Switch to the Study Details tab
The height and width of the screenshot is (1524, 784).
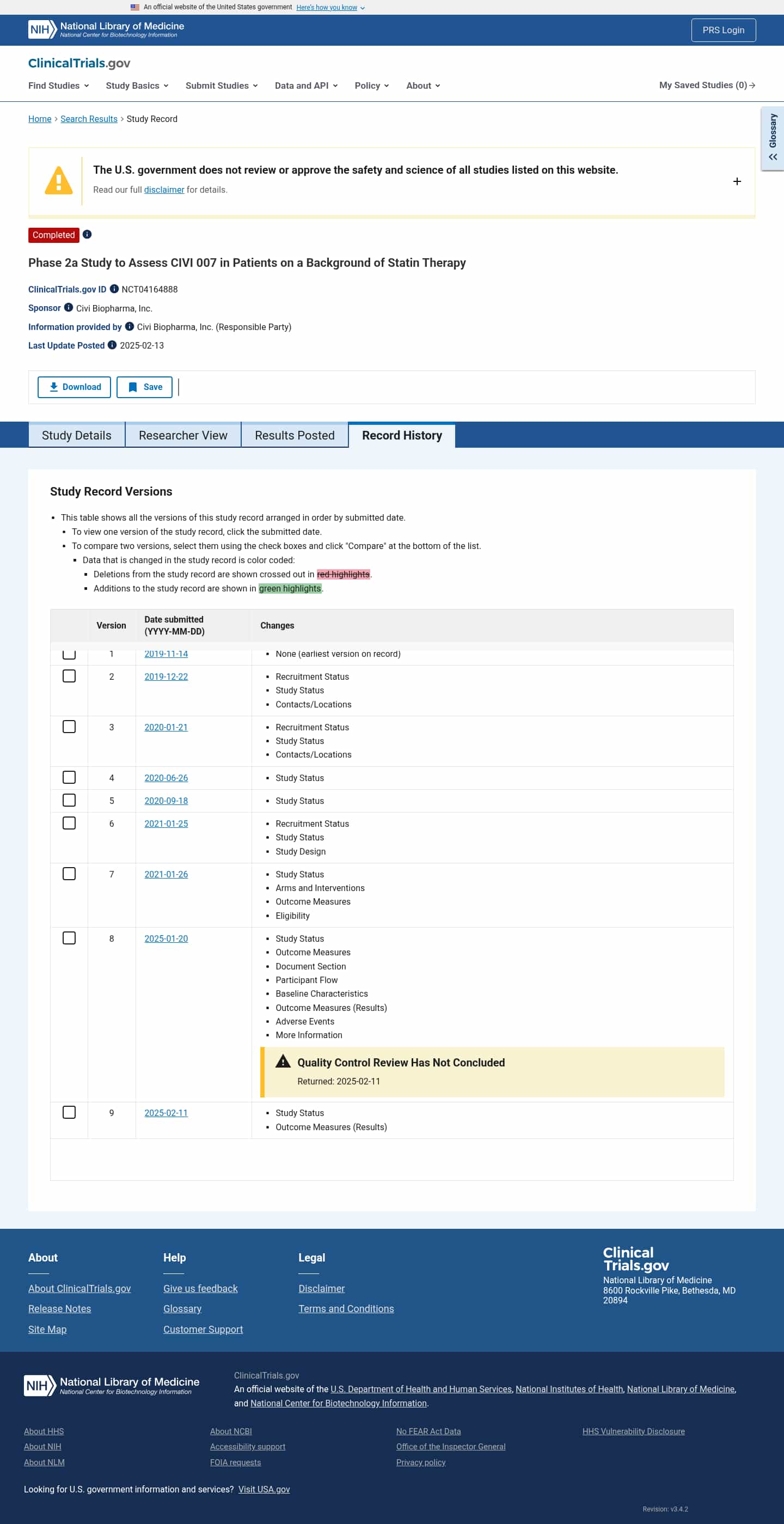76,435
